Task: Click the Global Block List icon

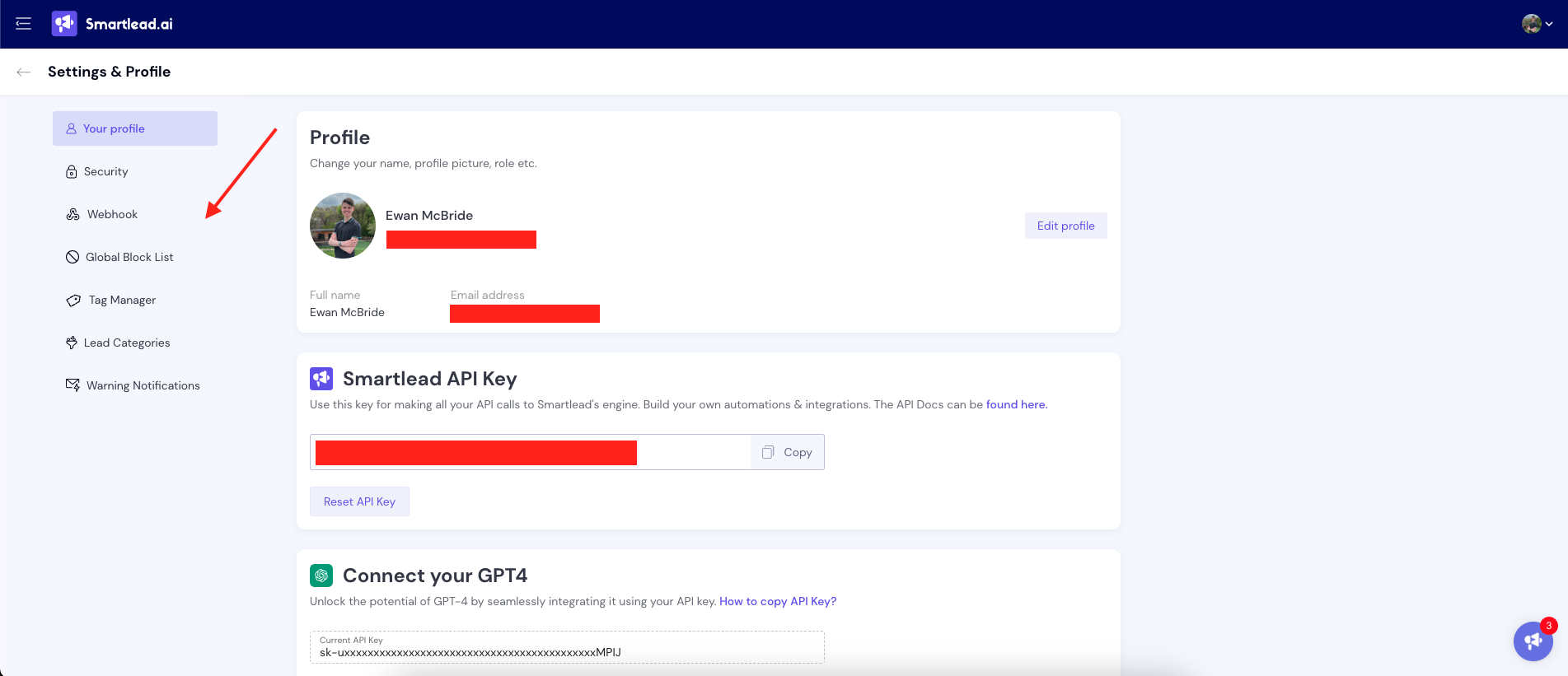Action: point(73,257)
